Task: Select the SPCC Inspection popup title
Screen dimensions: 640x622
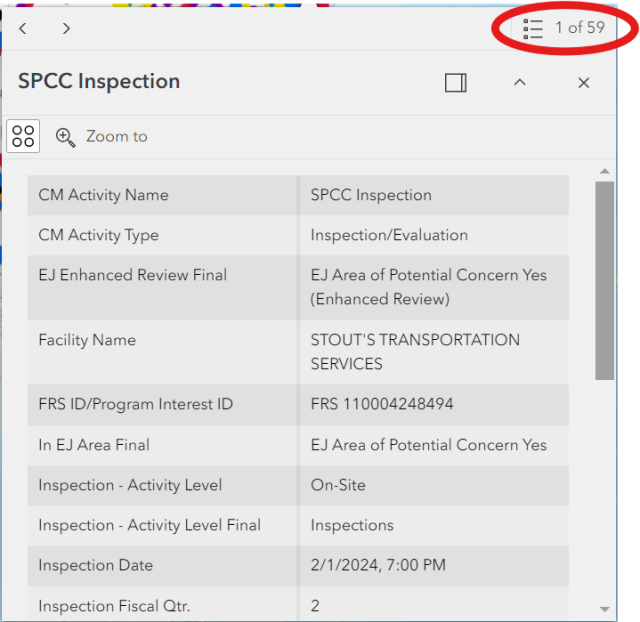Action: 99,82
